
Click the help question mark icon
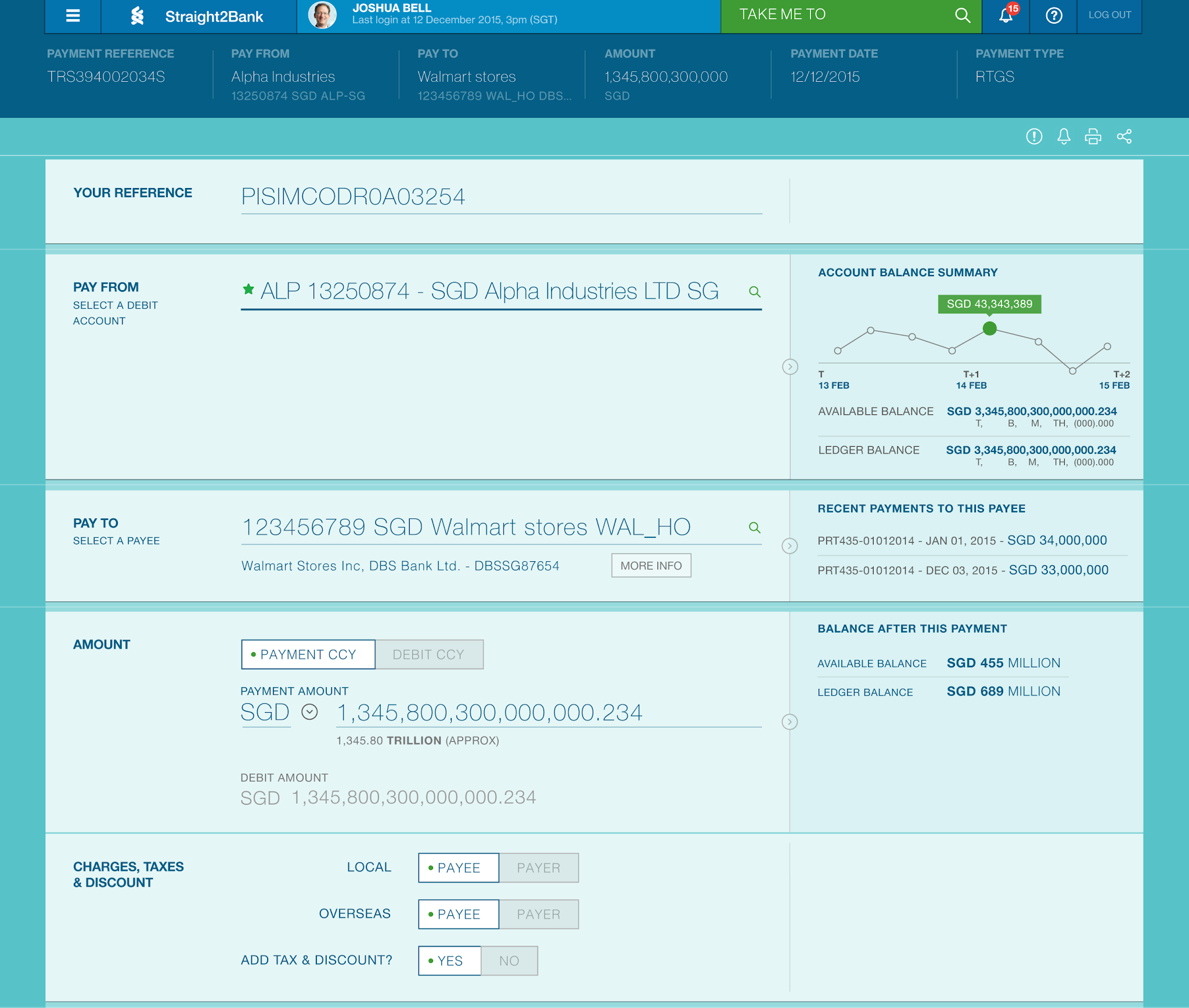click(x=1053, y=15)
